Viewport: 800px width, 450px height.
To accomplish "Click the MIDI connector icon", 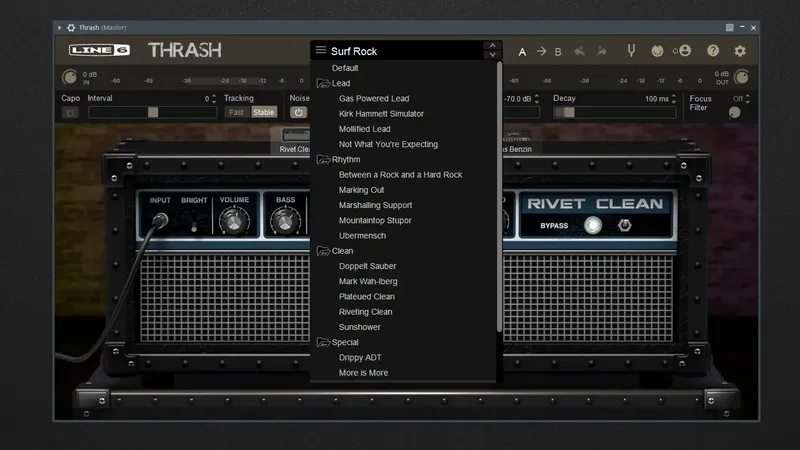I will pyautogui.click(x=658, y=51).
